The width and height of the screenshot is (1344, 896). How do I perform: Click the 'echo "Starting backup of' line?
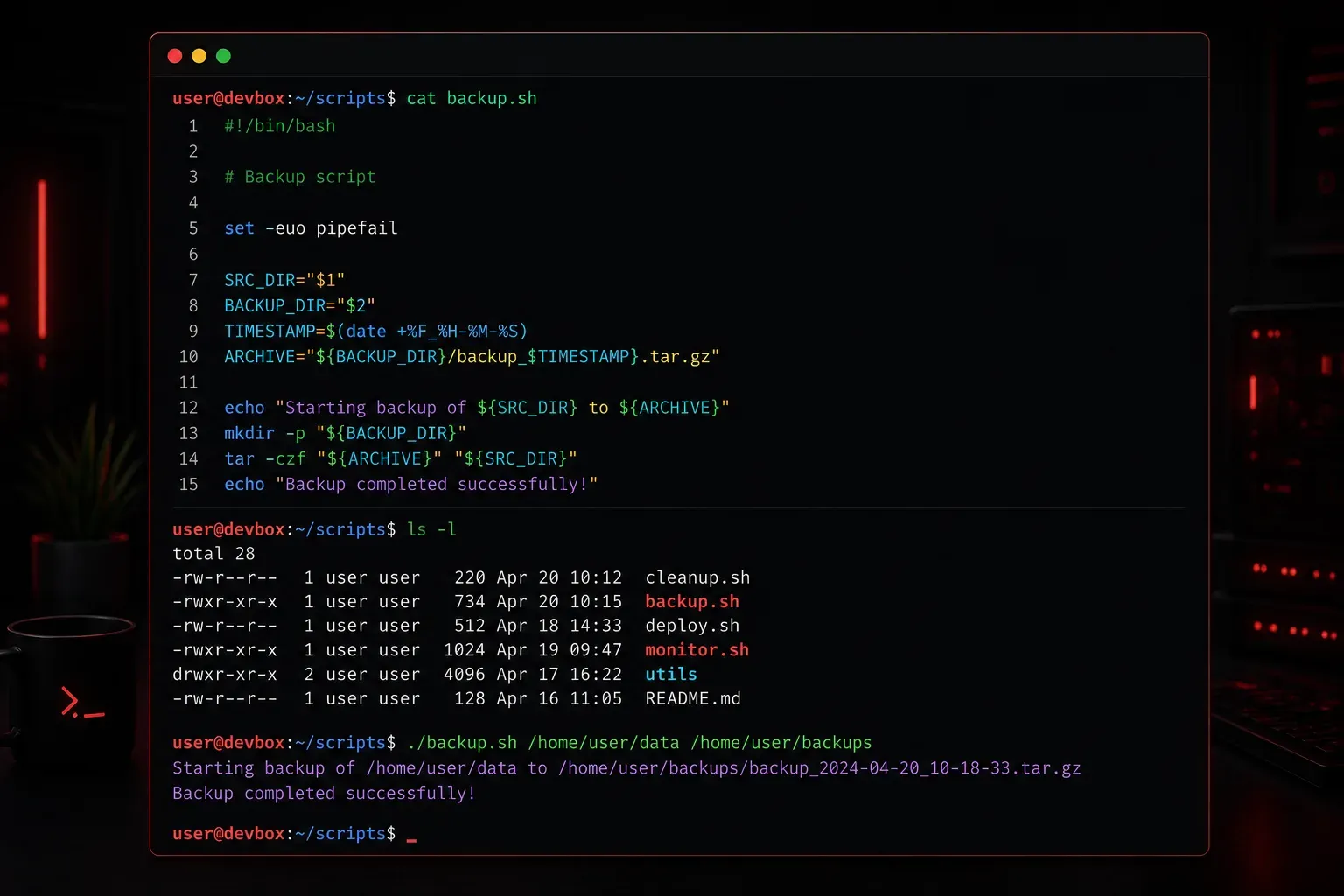[x=477, y=408]
